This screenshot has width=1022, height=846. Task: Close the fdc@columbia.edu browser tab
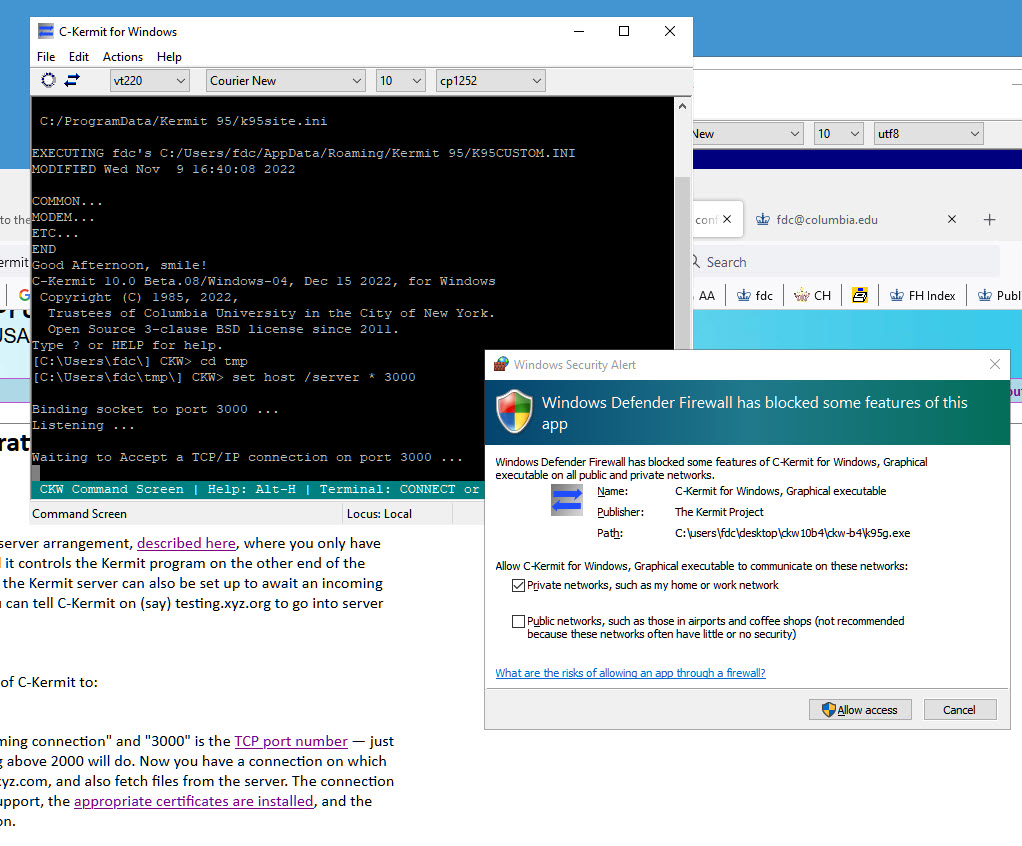pyautogui.click(x=952, y=219)
